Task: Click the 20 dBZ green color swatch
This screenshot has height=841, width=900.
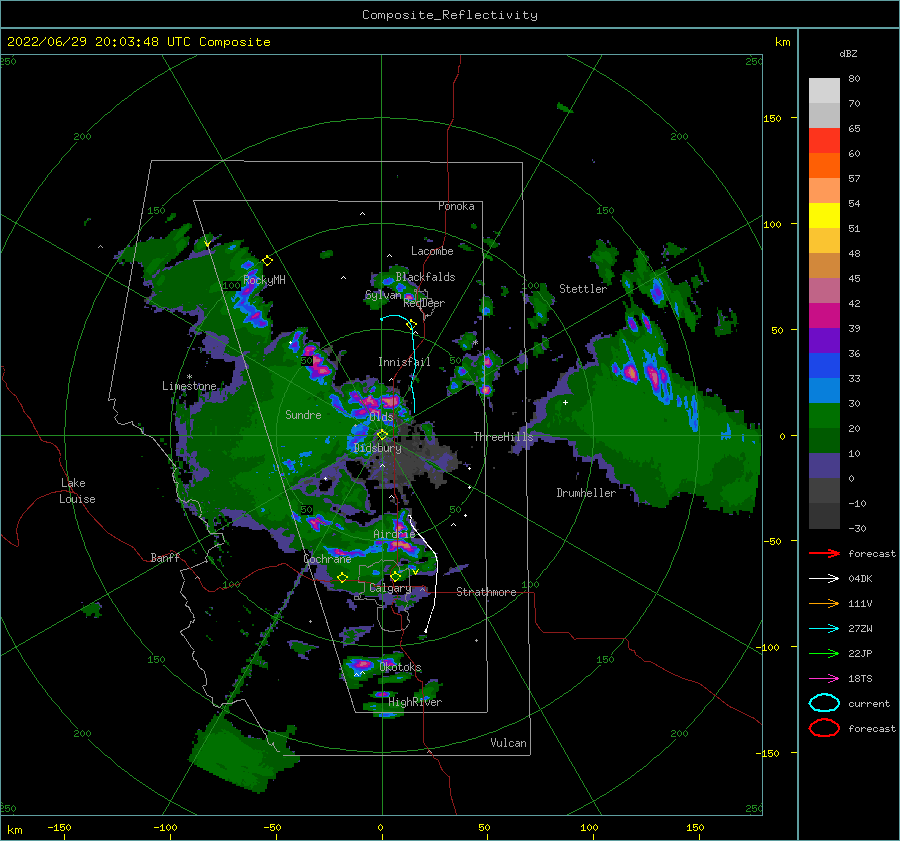Action: point(824,440)
